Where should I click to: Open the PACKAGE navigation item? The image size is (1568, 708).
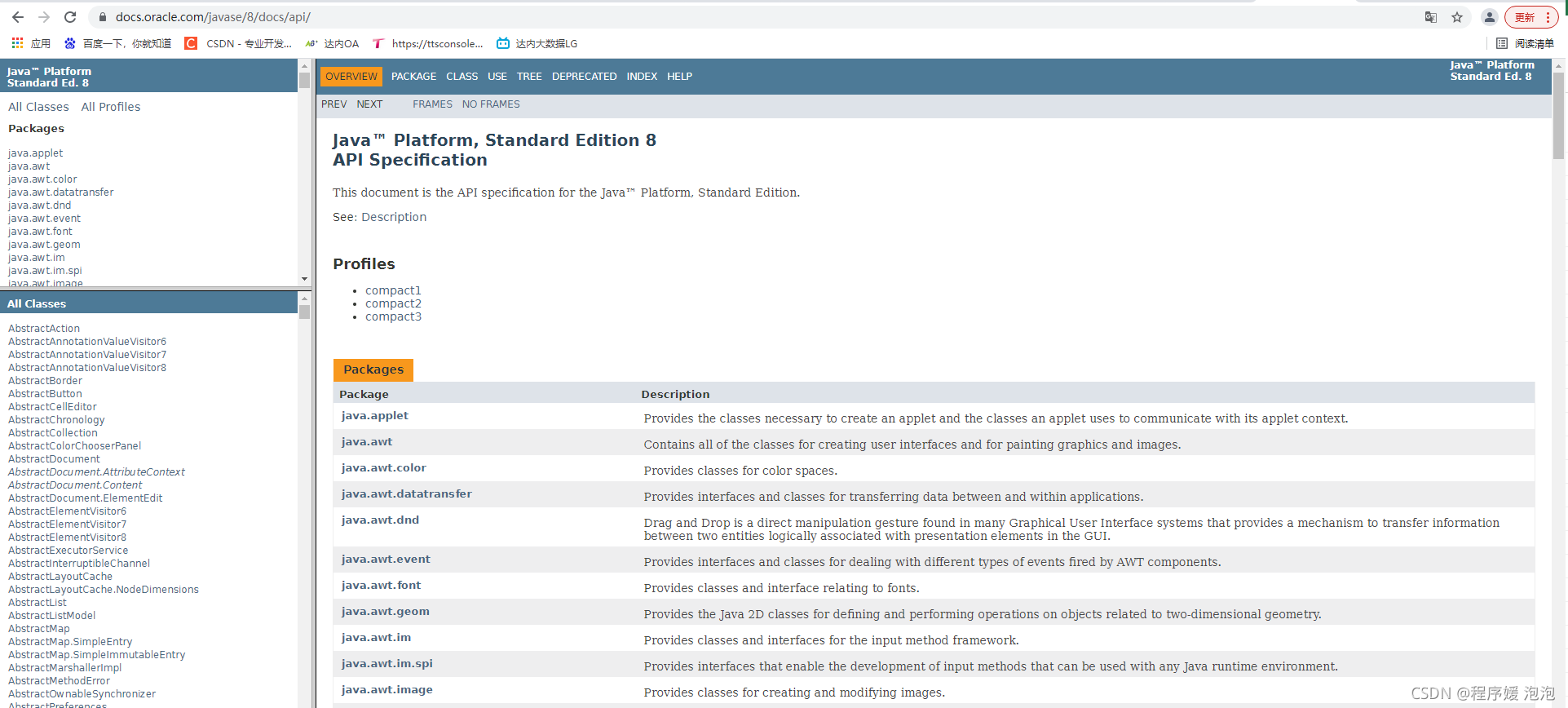[413, 76]
